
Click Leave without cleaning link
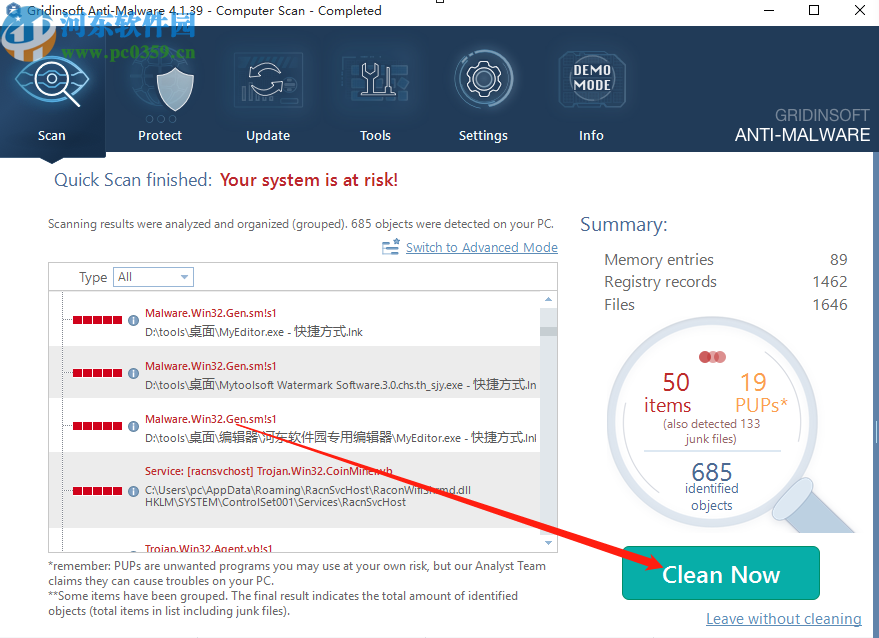784,619
